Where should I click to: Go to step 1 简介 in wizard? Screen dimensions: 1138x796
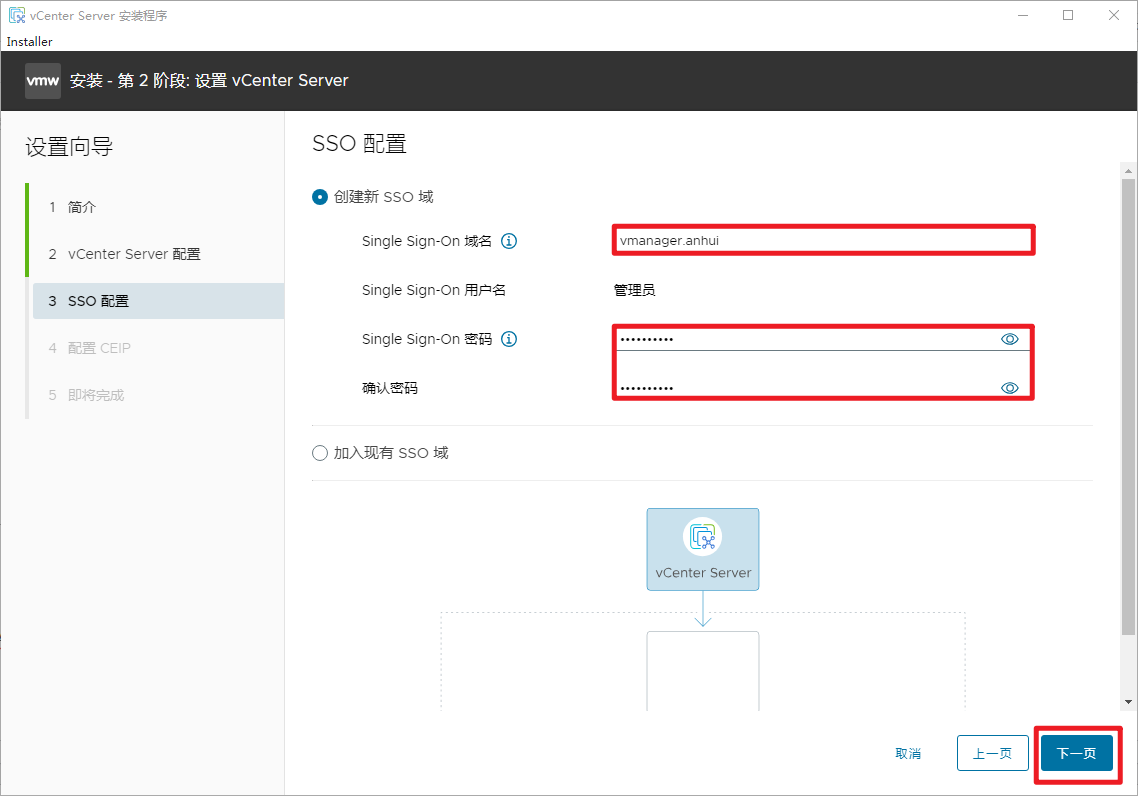82,207
